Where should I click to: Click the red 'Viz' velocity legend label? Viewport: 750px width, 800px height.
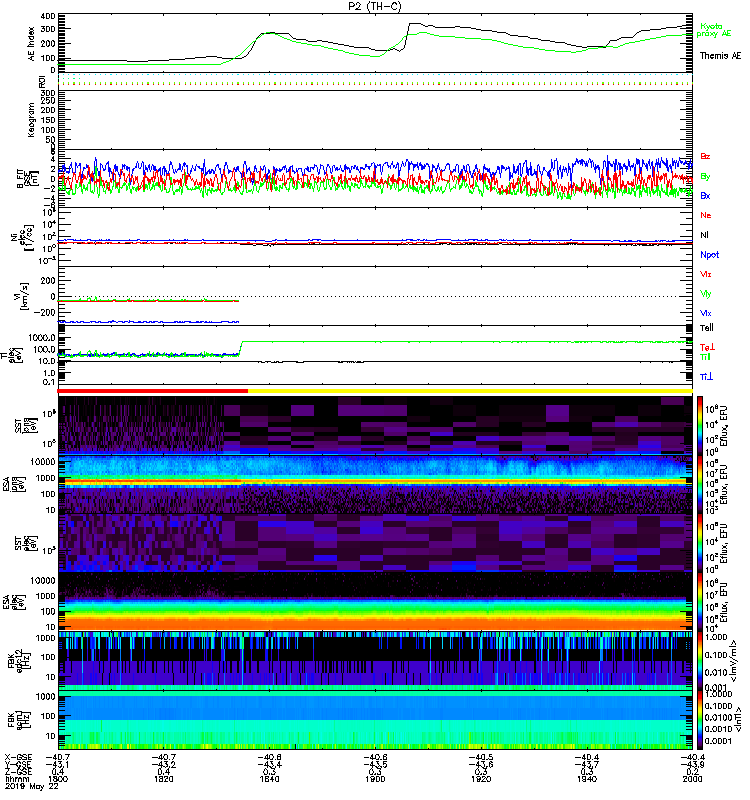click(x=705, y=274)
